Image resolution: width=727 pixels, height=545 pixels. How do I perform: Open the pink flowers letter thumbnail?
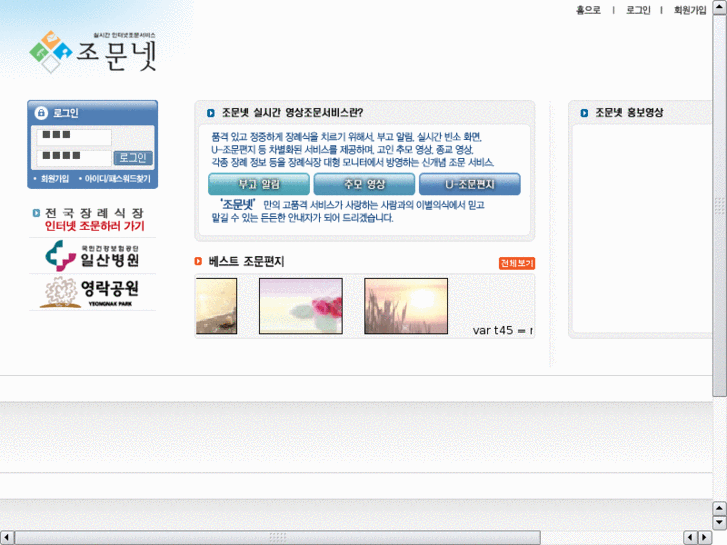301,306
